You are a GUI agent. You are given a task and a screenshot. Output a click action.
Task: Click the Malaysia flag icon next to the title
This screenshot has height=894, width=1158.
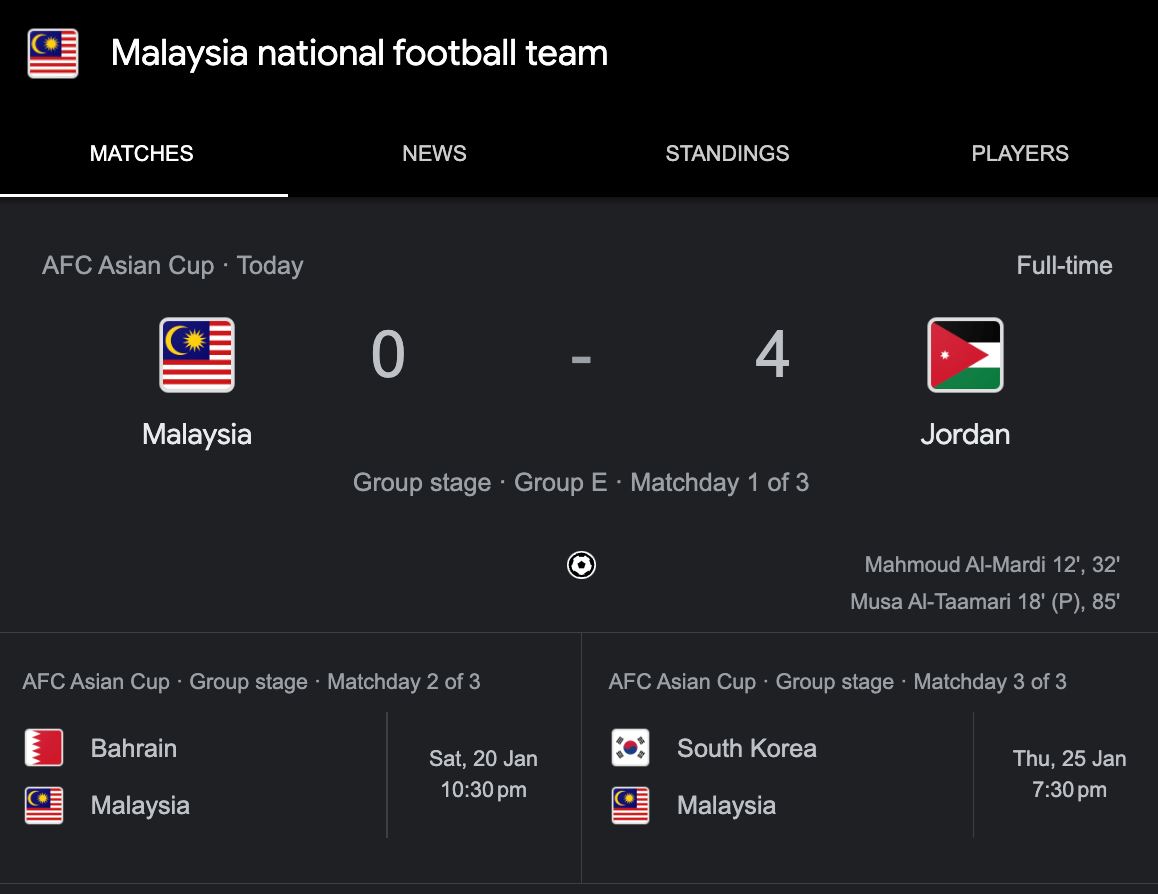[x=52, y=53]
